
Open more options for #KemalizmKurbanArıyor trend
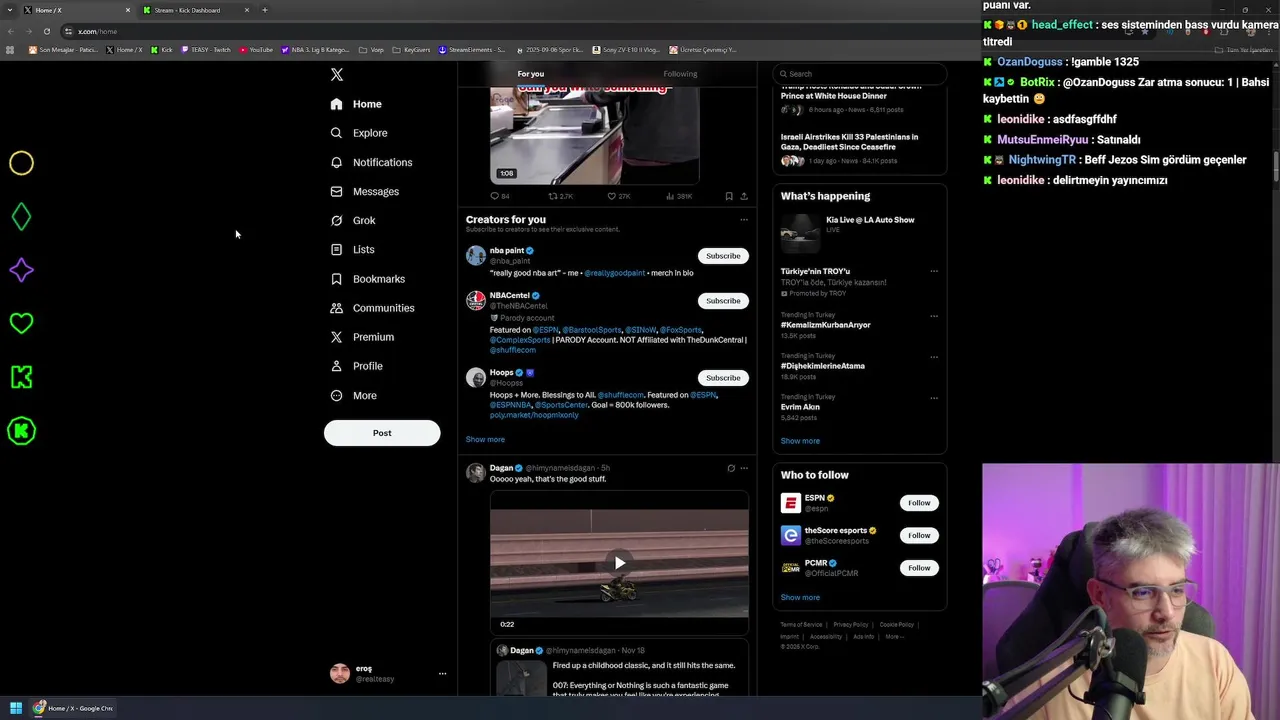(934, 316)
